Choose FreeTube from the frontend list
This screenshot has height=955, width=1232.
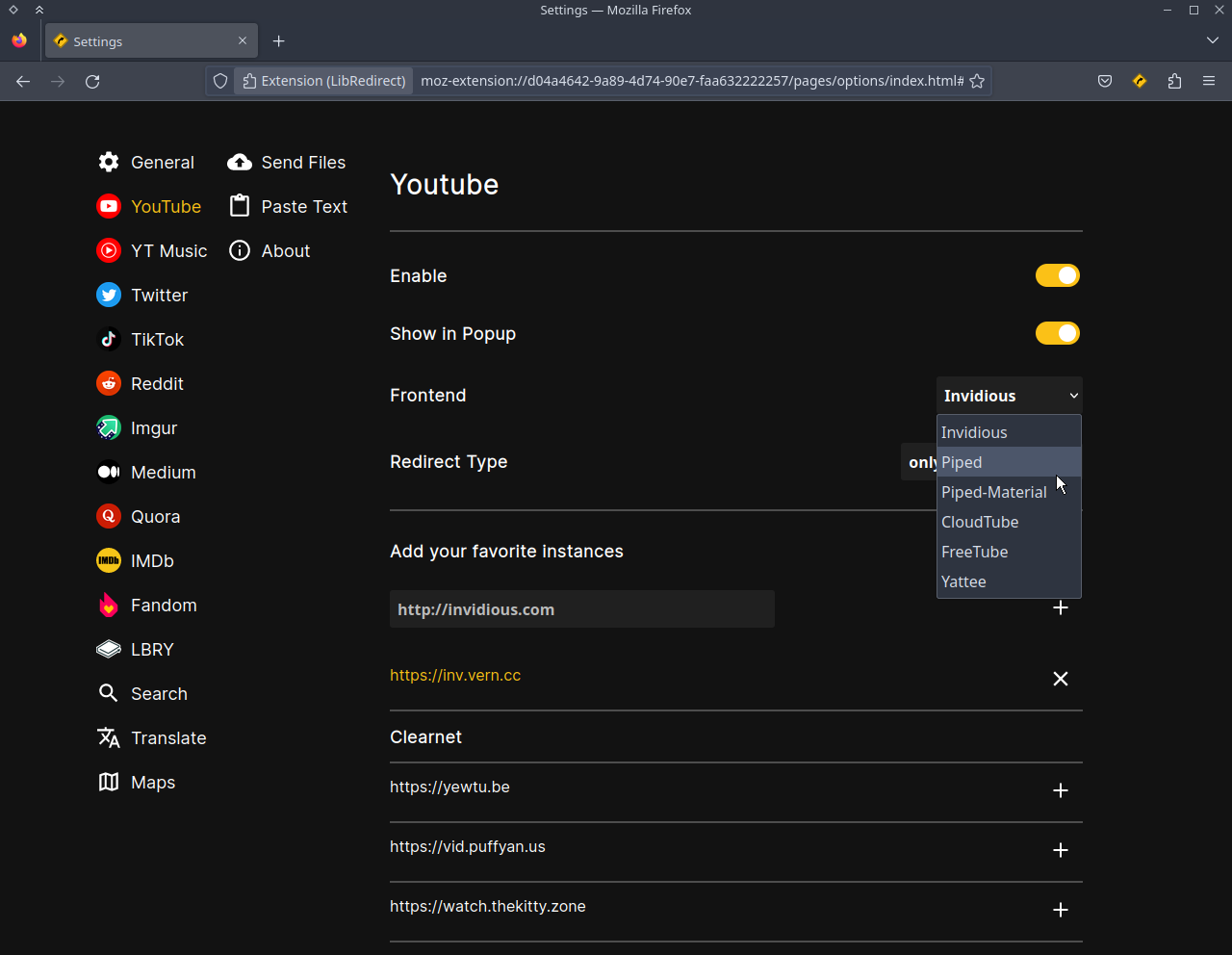tap(1009, 552)
